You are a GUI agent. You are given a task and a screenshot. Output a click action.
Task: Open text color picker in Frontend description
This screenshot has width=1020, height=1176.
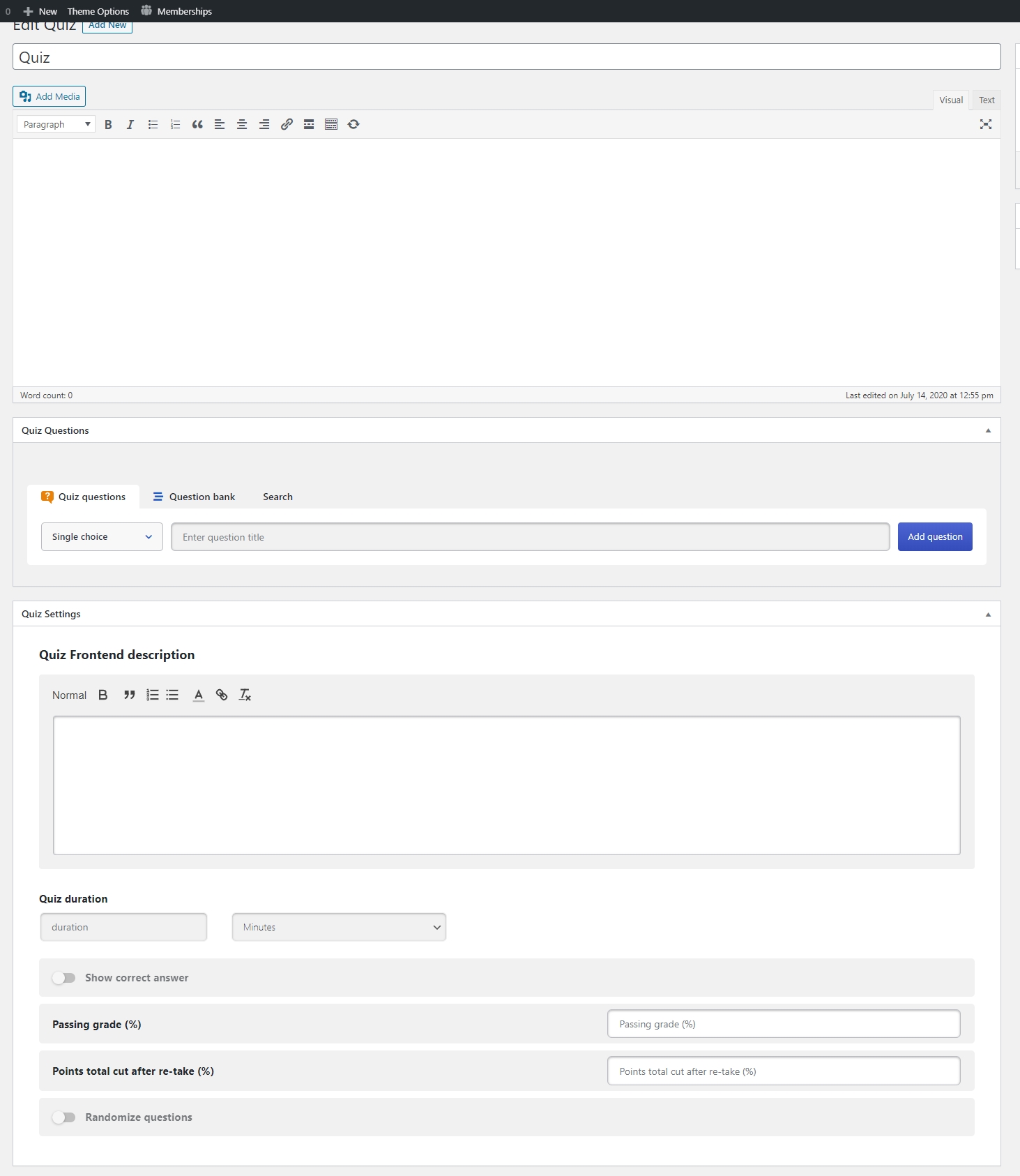point(199,695)
